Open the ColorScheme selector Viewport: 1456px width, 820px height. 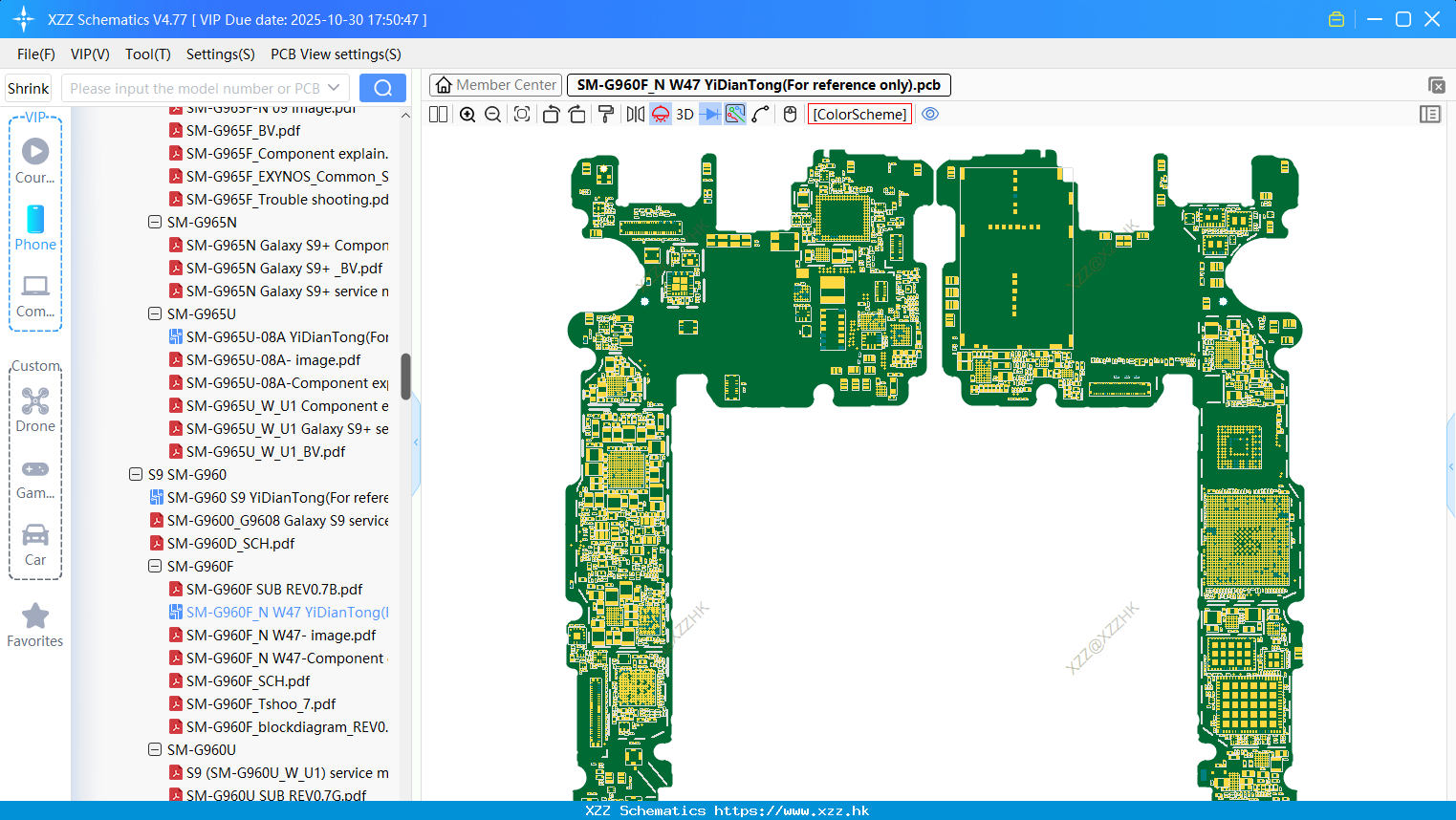click(x=859, y=114)
